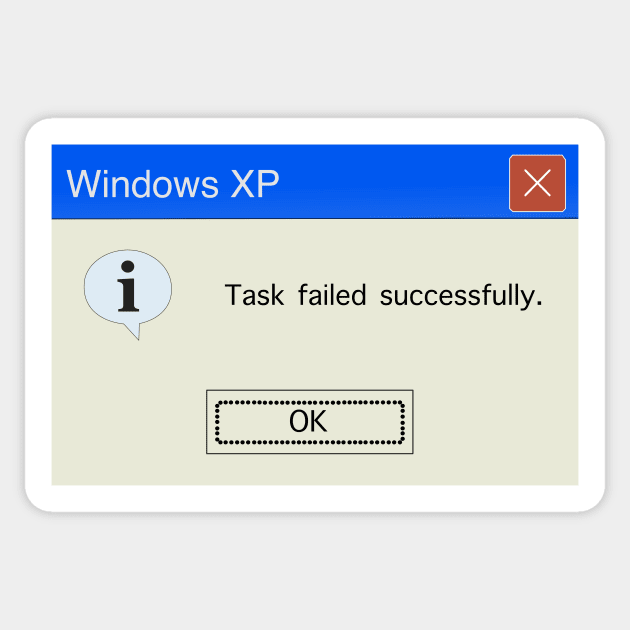Click the Windows XP title text
The height and width of the screenshot is (630, 630).
click(173, 184)
